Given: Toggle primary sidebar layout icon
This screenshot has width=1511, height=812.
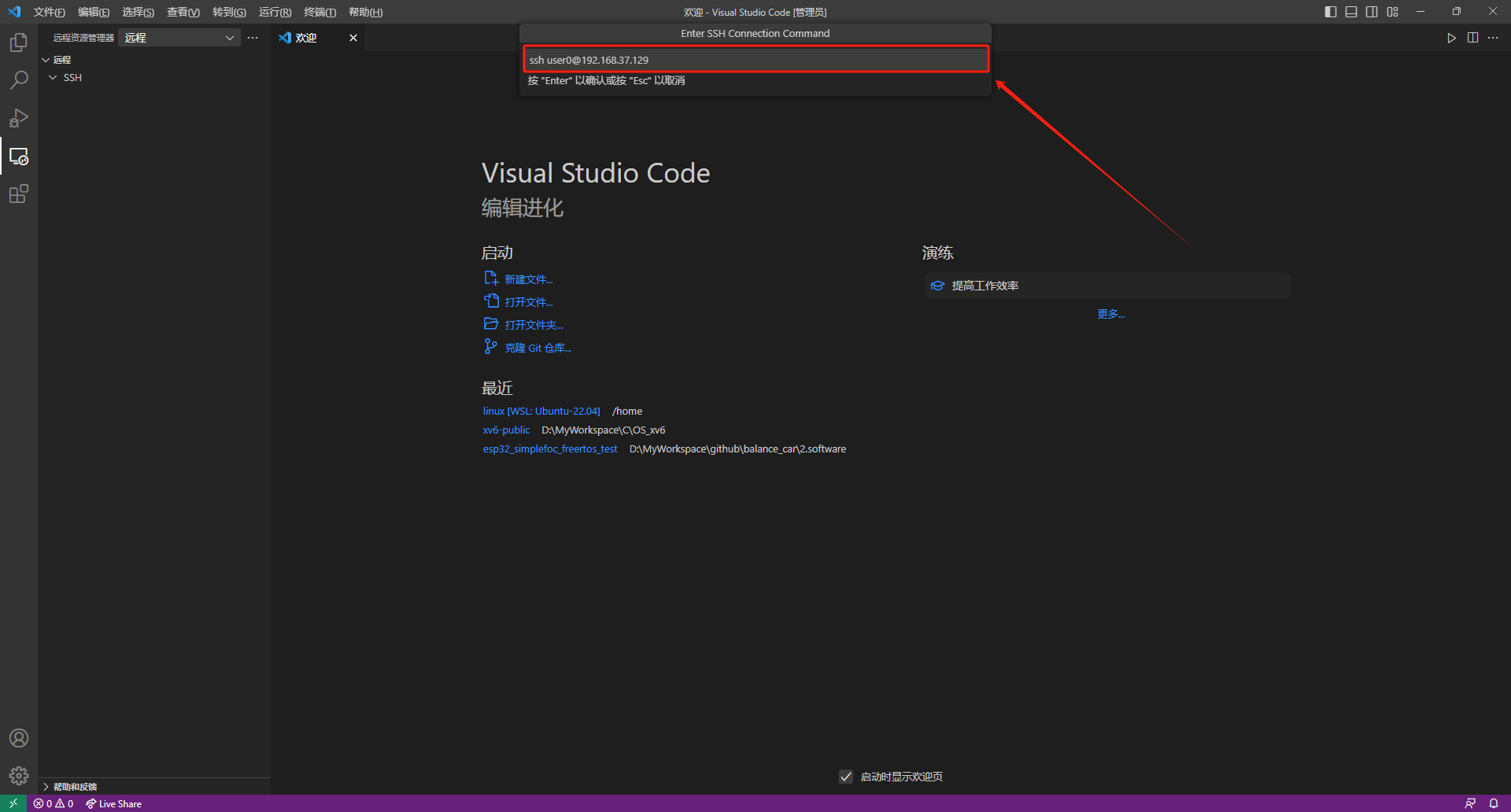Looking at the screenshot, I should 1331,12.
